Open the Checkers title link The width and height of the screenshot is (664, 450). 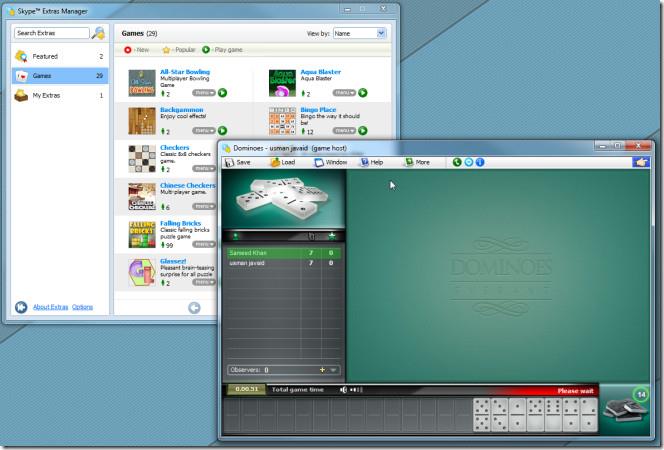174,147
